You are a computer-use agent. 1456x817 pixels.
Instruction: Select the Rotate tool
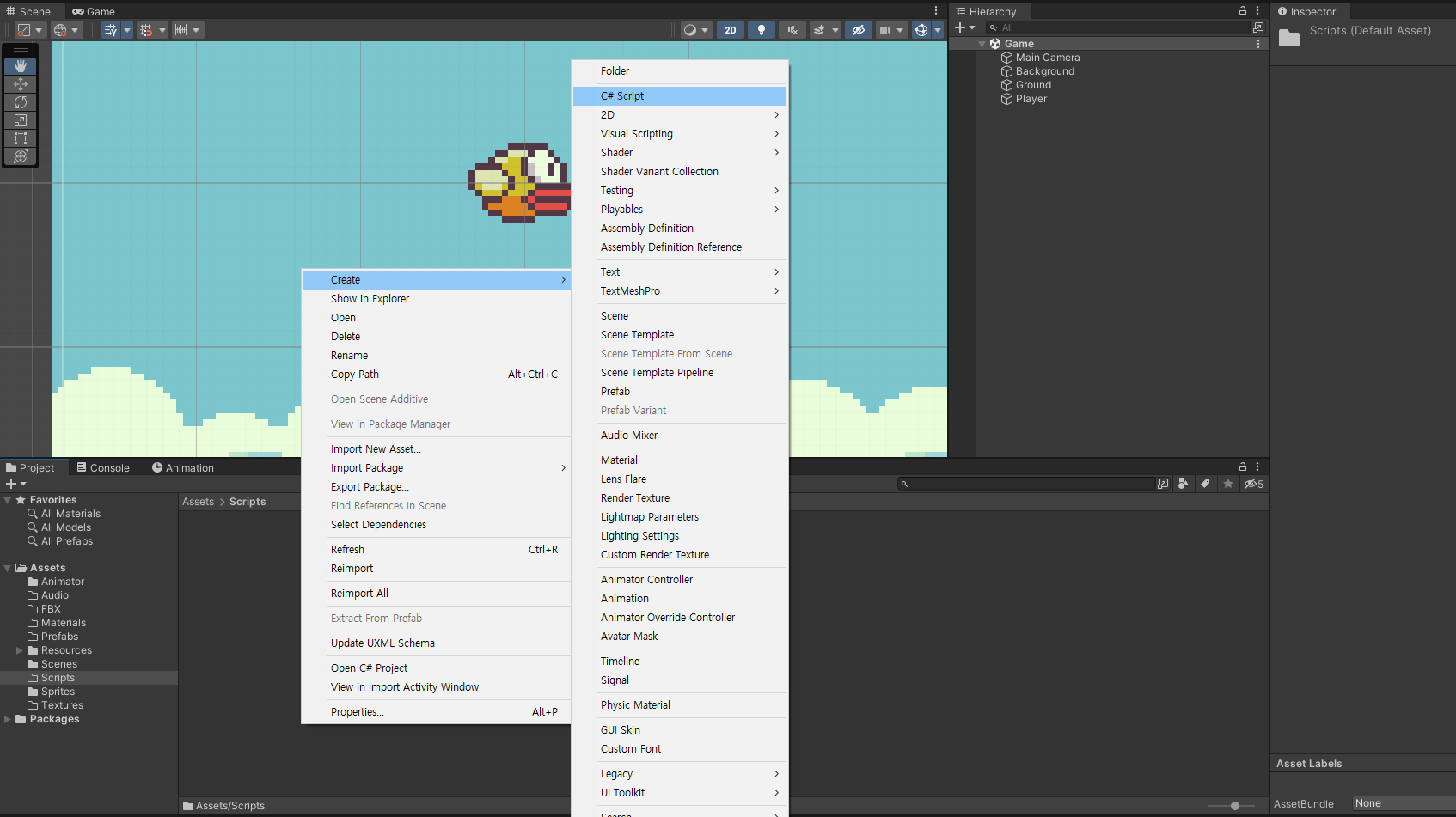click(x=21, y=102)
